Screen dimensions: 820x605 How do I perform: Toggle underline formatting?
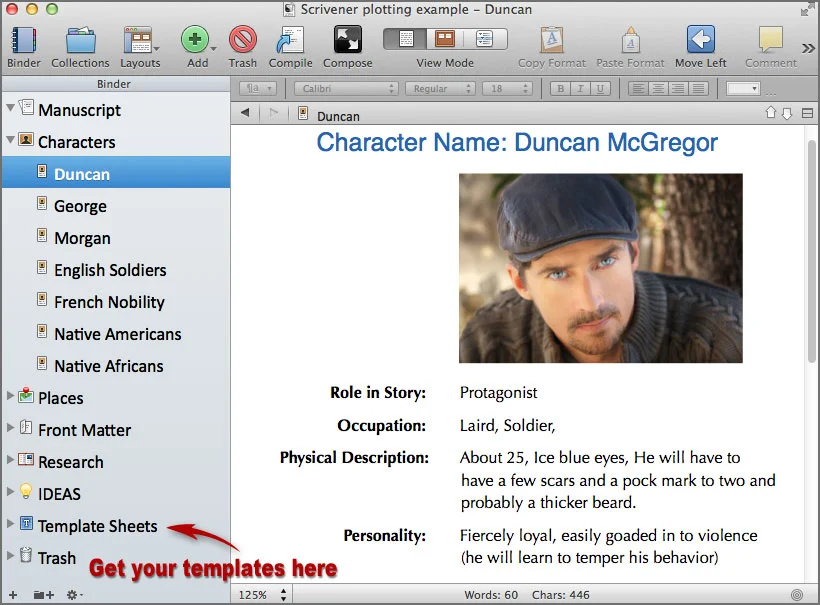click(600, 89)
